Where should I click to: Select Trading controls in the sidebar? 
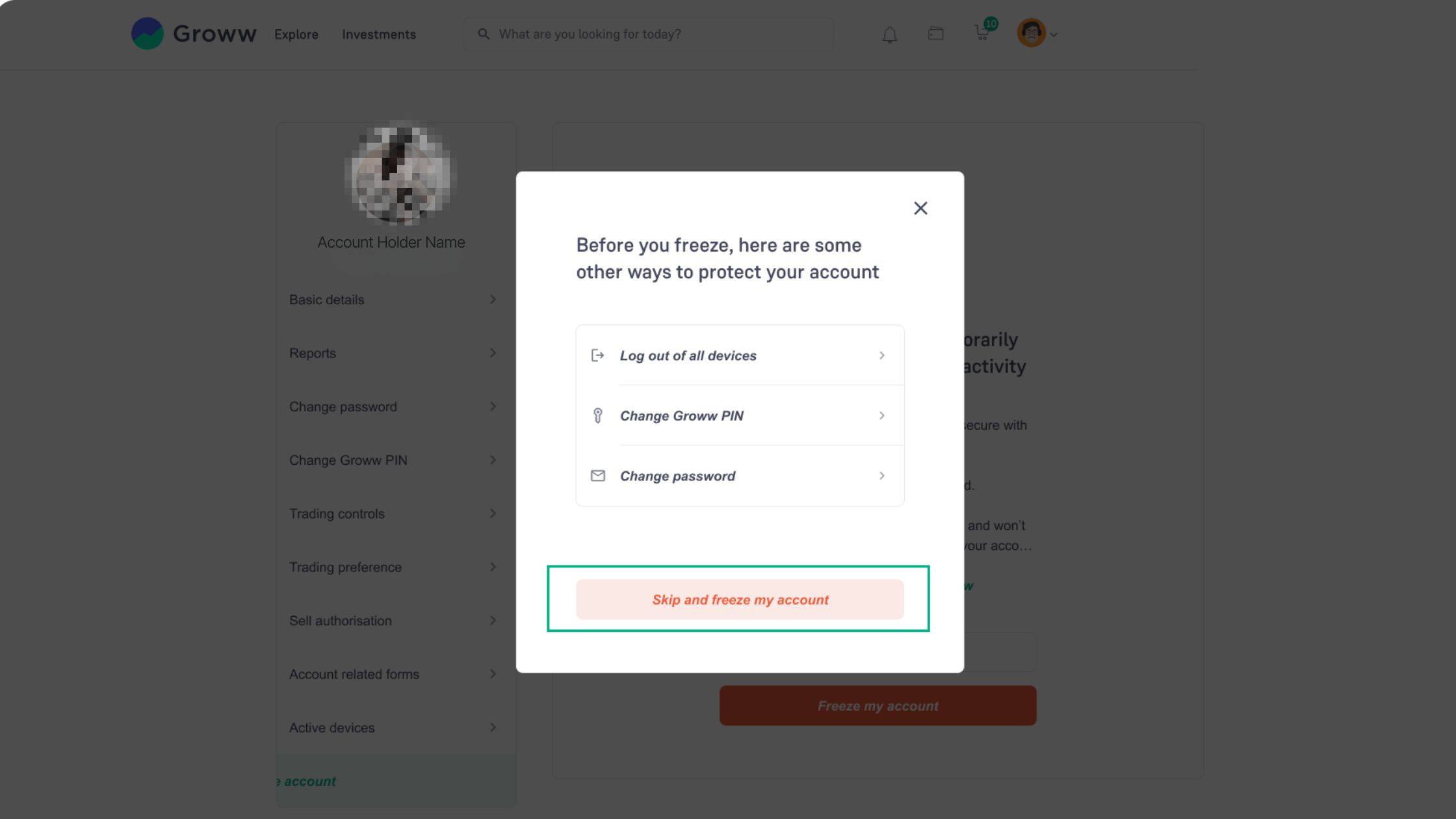[393, 513]
